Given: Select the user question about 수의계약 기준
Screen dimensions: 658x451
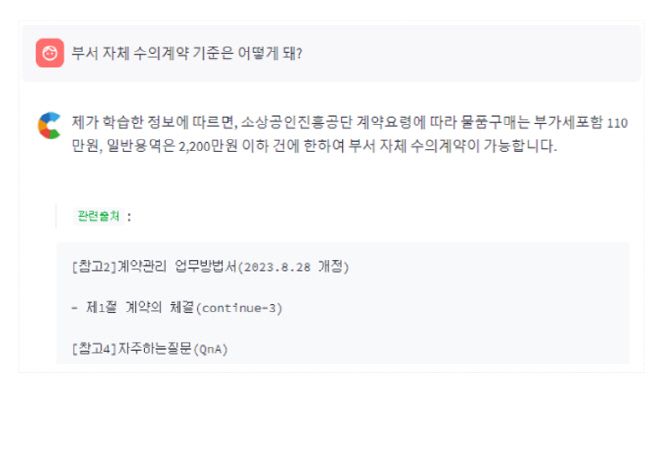Looking at the screenshot, I should click(x=187, y=53).
